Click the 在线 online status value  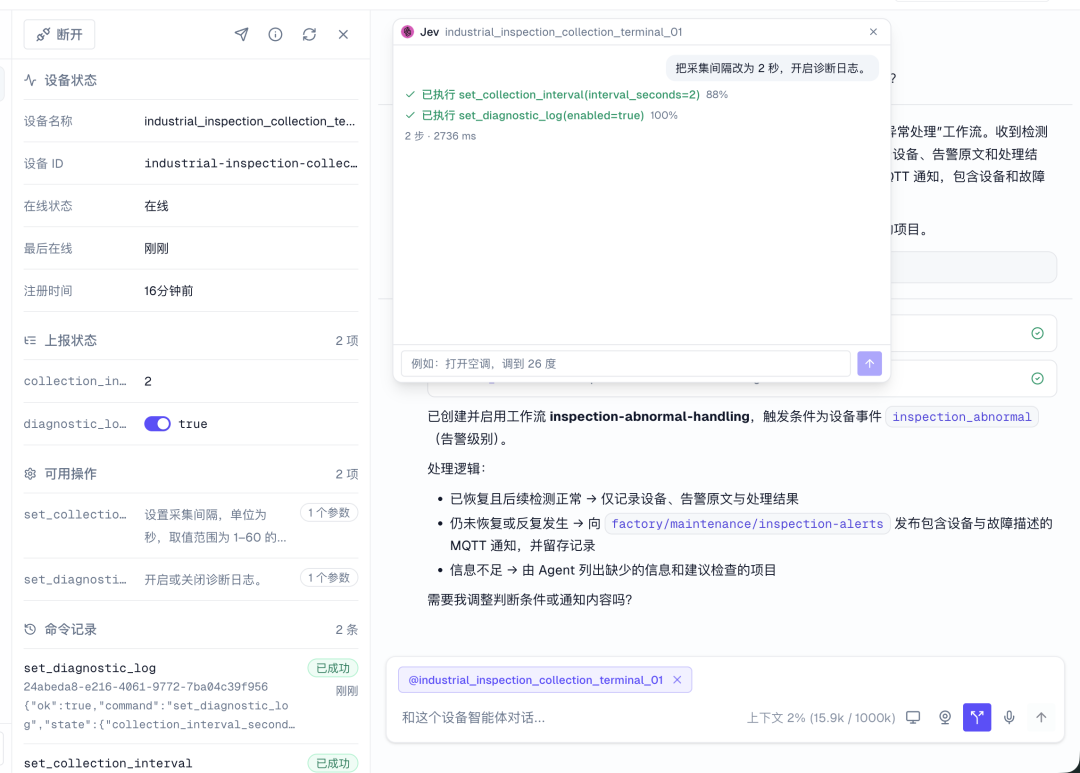(x=156, y=206)
